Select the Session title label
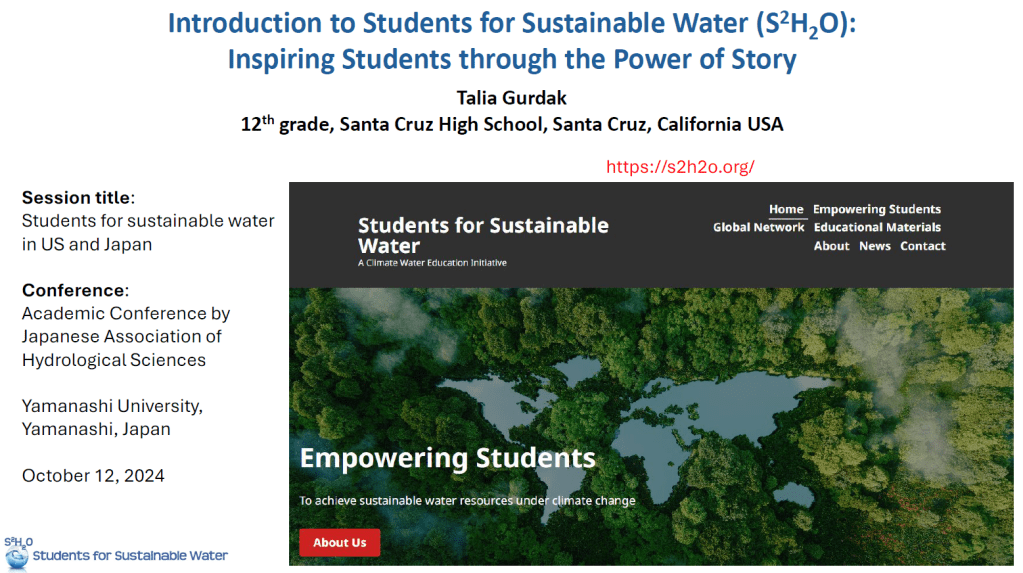 click(78, 197)
